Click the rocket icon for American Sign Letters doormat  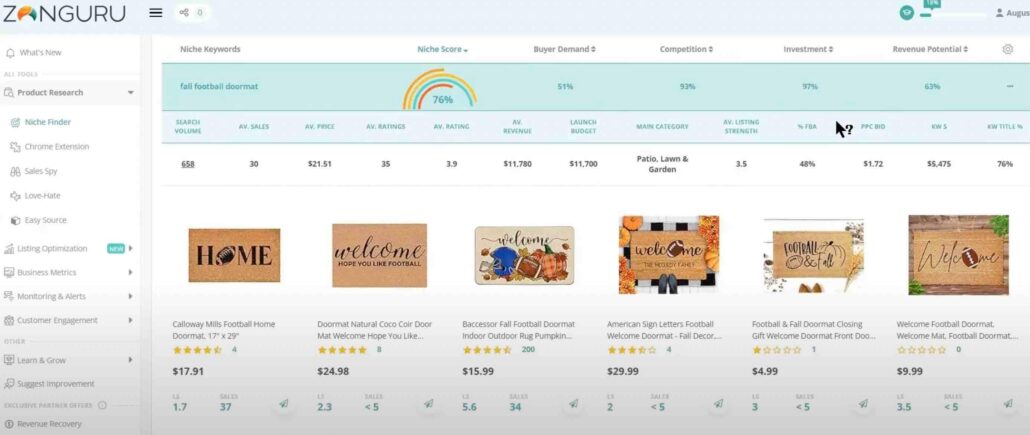pos(719,403)
